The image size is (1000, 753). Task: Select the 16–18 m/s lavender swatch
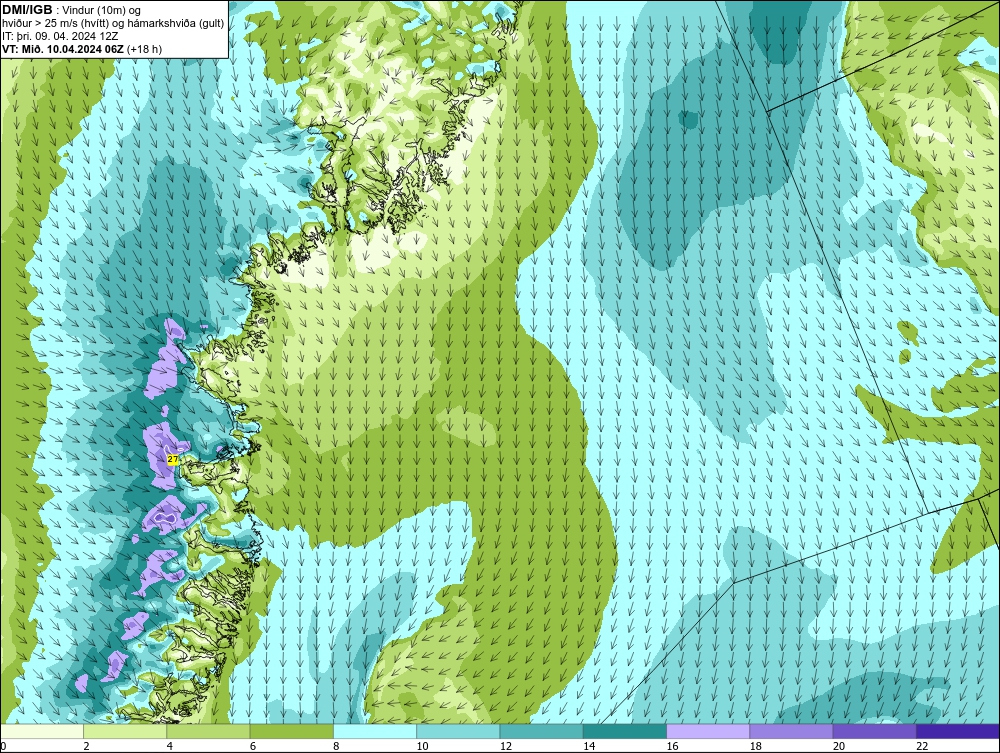pos(708,731)
